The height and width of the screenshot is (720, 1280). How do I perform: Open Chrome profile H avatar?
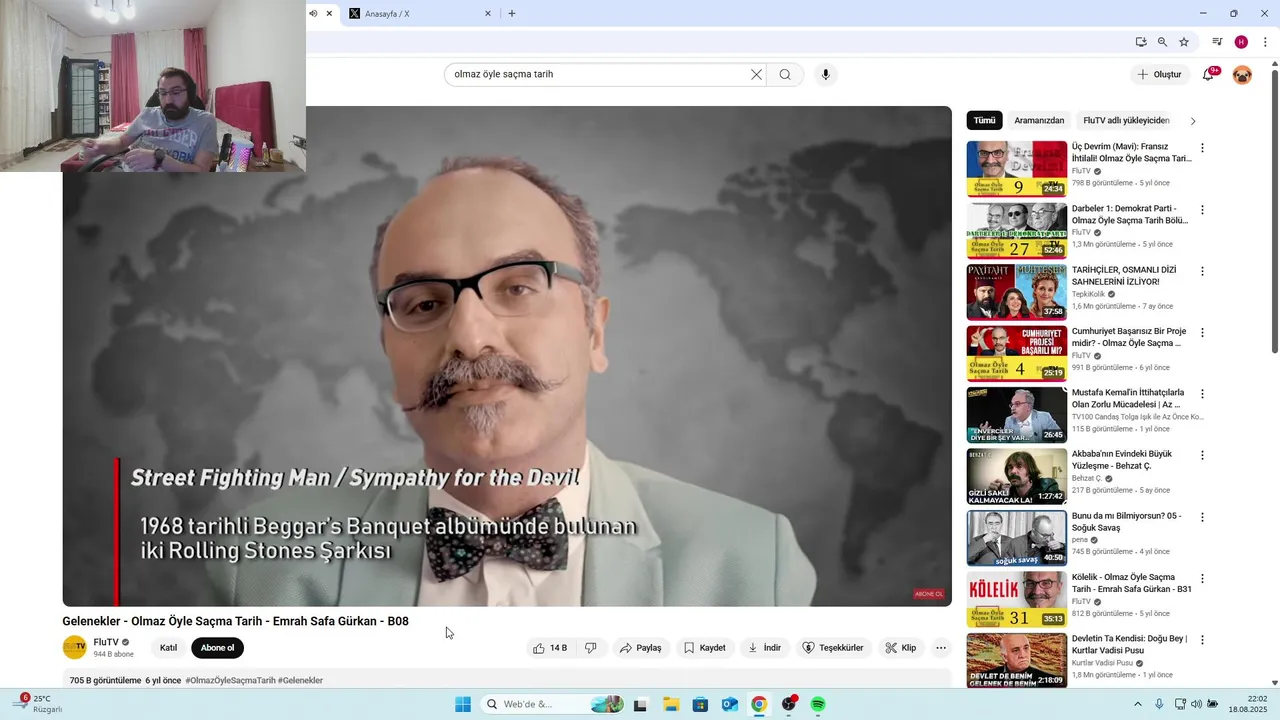point(1241,42)
